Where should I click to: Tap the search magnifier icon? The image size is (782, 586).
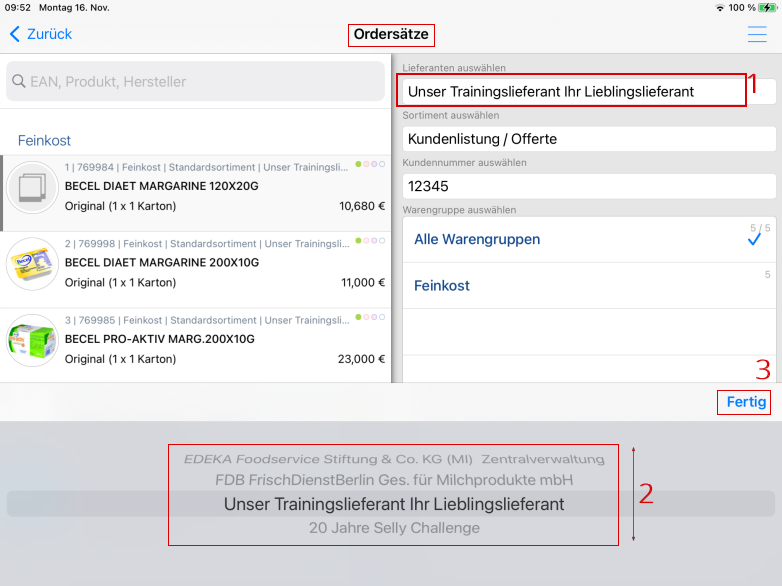pyautogui.click(x=18, y=82)
